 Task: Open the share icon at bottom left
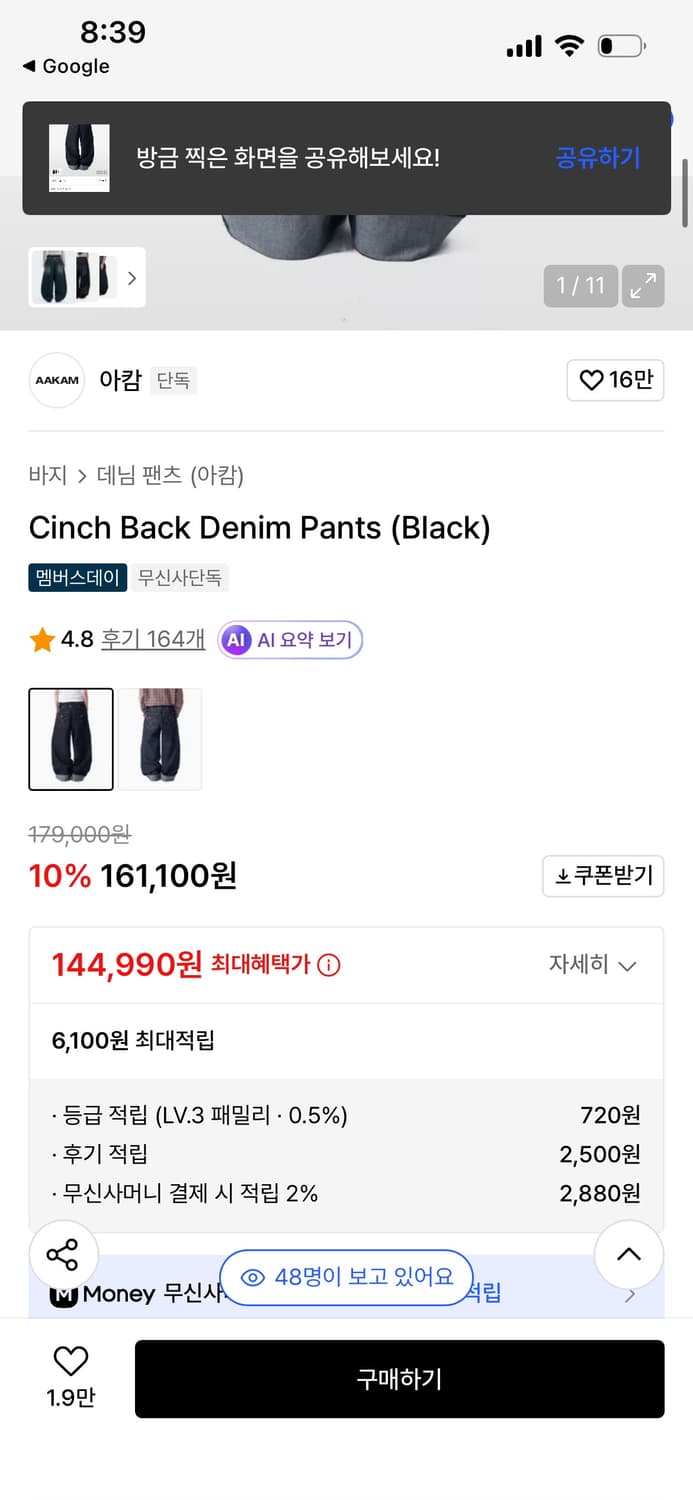[x=63, y=1254]
